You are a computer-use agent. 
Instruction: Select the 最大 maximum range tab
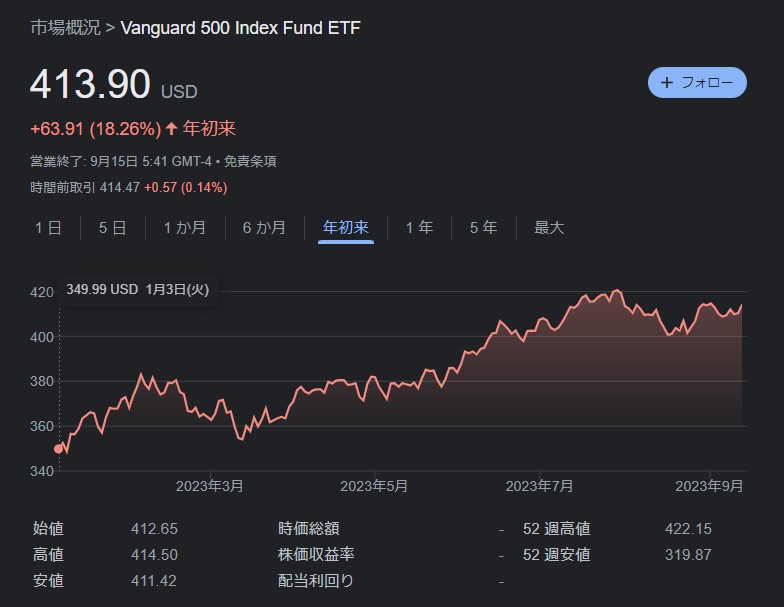[549, 228]
